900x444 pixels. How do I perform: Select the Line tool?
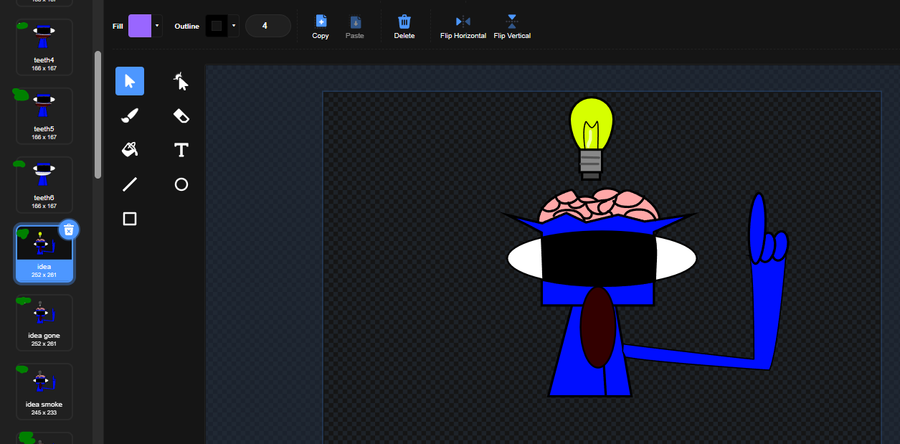click(x=130, y=184)
